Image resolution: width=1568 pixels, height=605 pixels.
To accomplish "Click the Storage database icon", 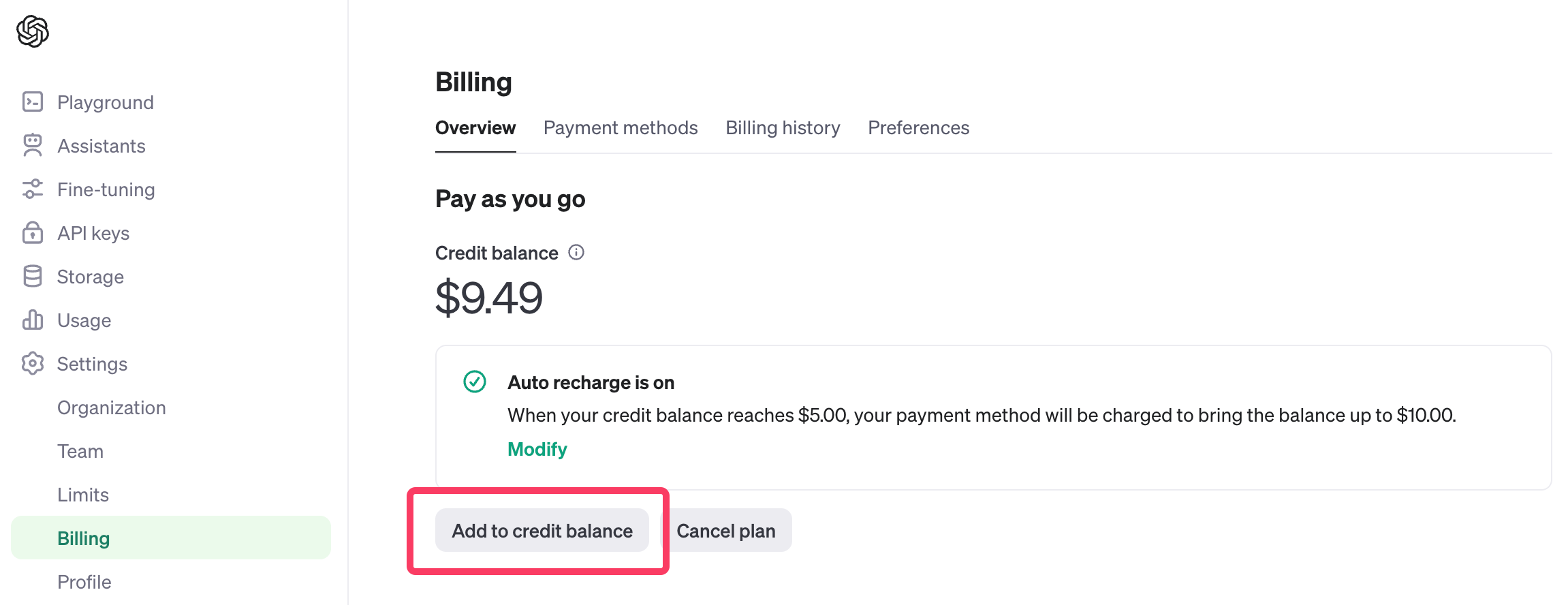I will coord(33,277).
